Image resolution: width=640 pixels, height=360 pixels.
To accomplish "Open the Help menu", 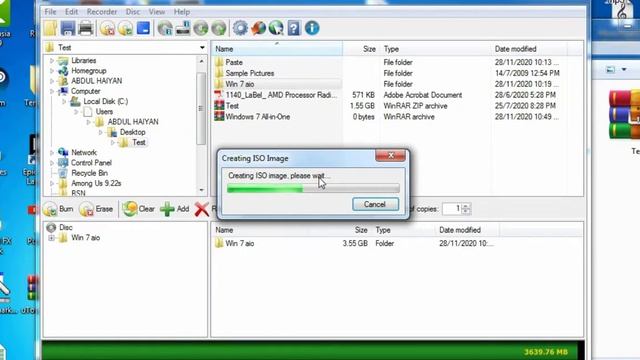I will click(182, 12).
